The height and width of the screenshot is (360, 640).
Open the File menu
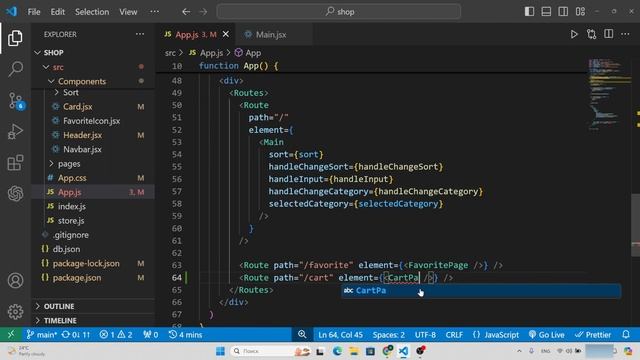click(34, 12)
